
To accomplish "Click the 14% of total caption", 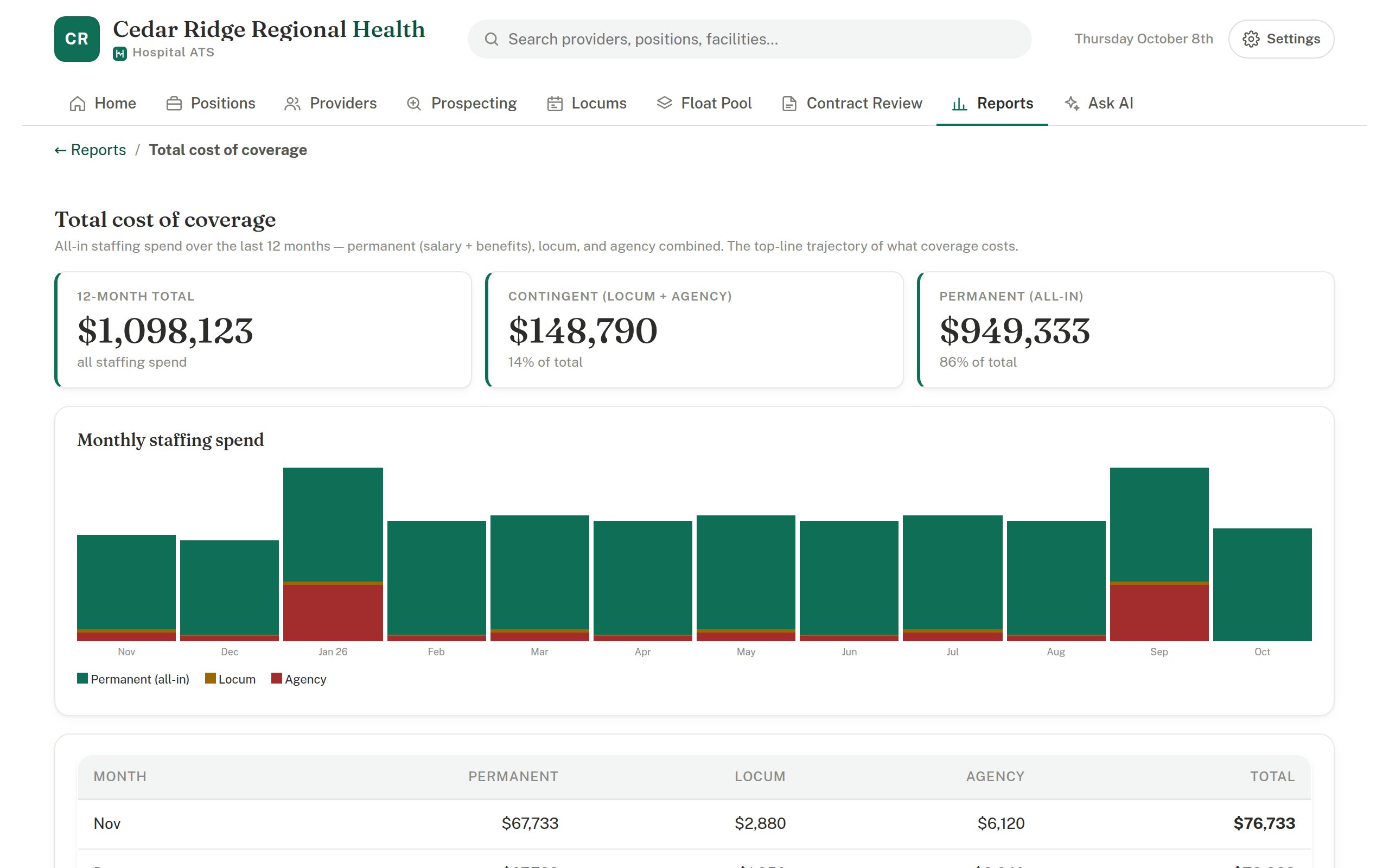I will 545,362.
